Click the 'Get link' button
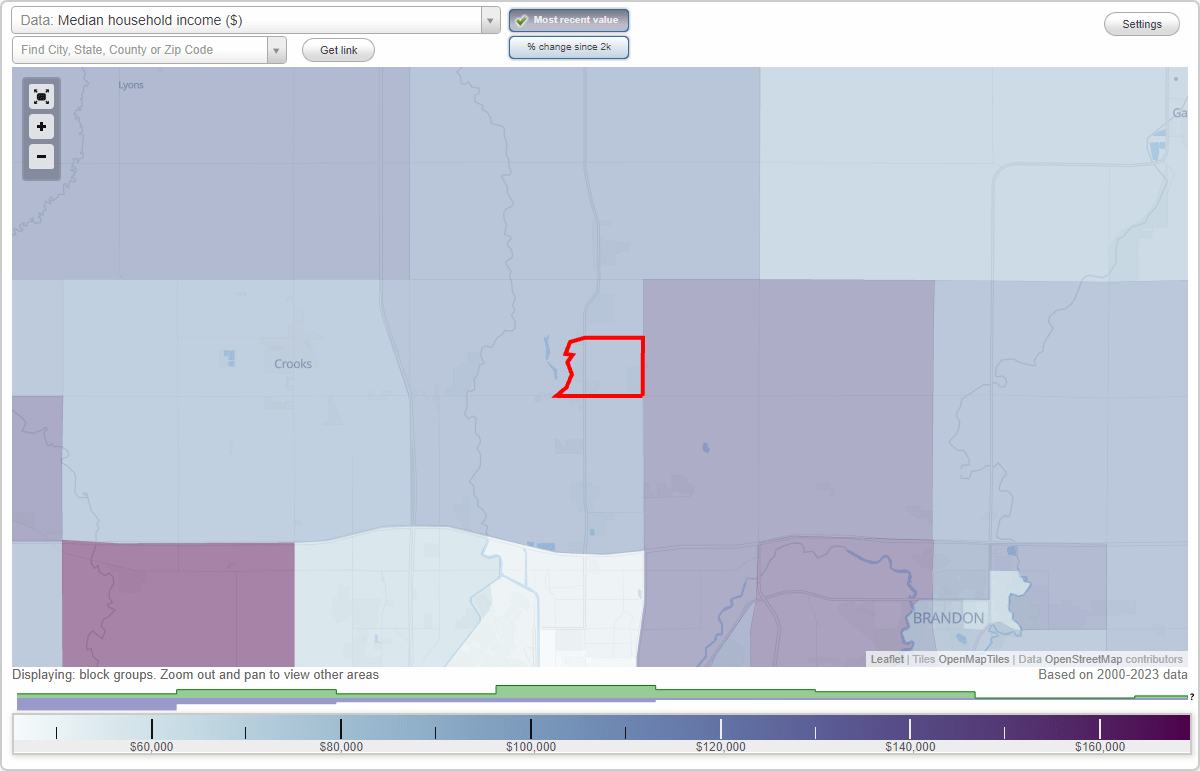 [338, 50]
